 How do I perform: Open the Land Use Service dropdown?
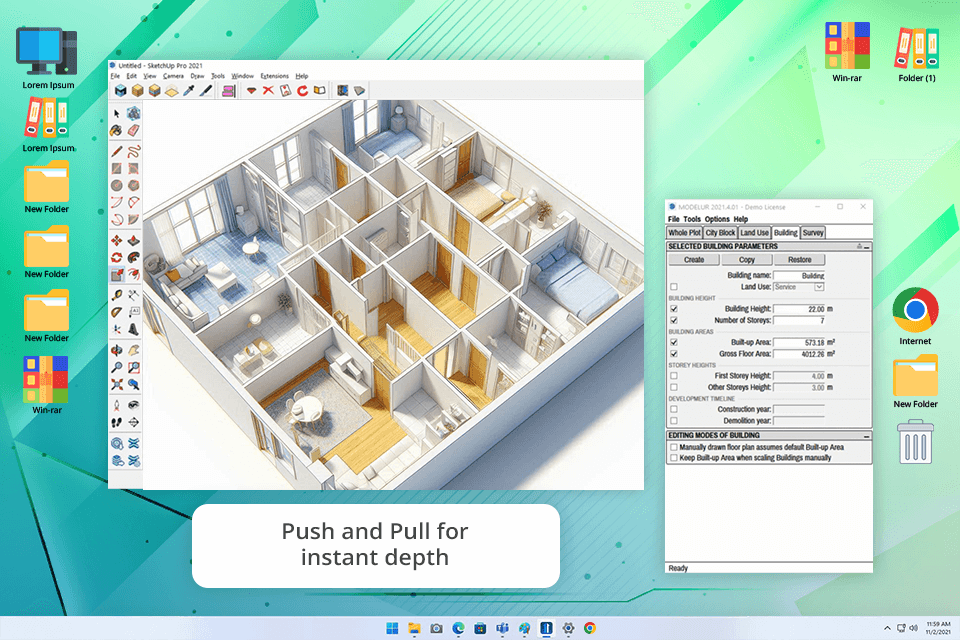[x=819, y=287]
